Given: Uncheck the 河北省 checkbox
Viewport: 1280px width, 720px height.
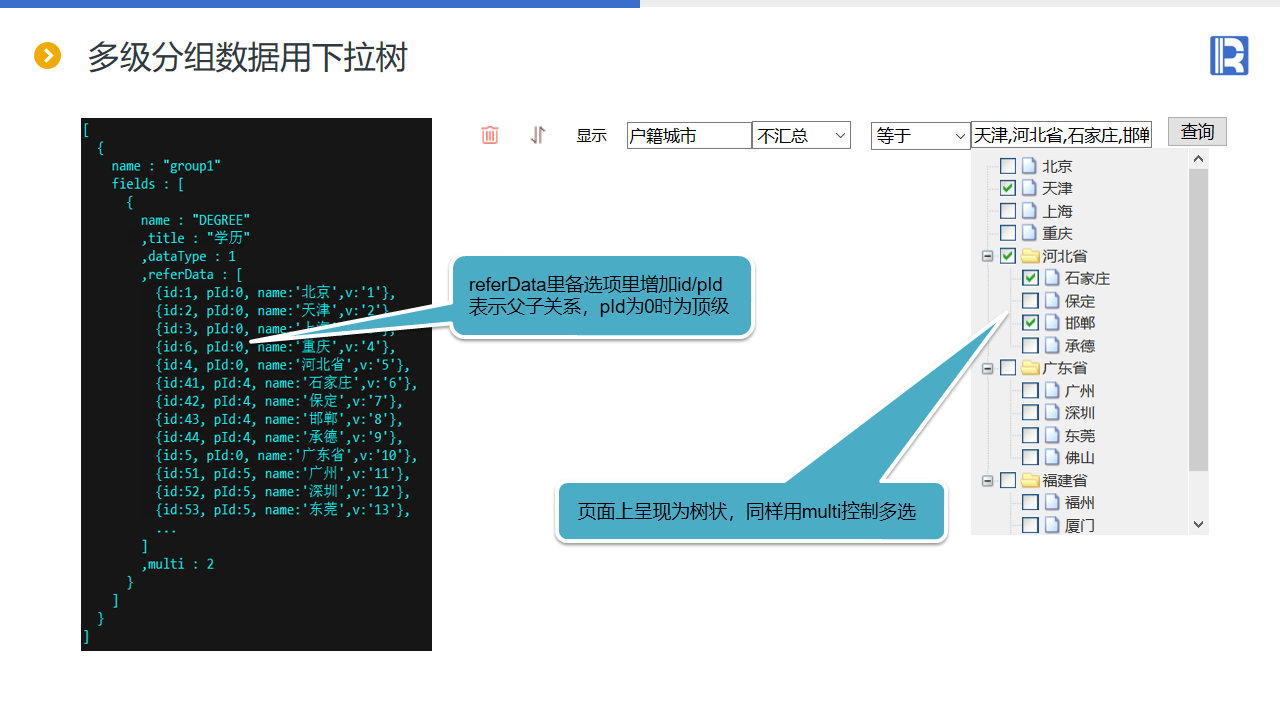Looking at the screenshot, I should (x=1008, y=256).
